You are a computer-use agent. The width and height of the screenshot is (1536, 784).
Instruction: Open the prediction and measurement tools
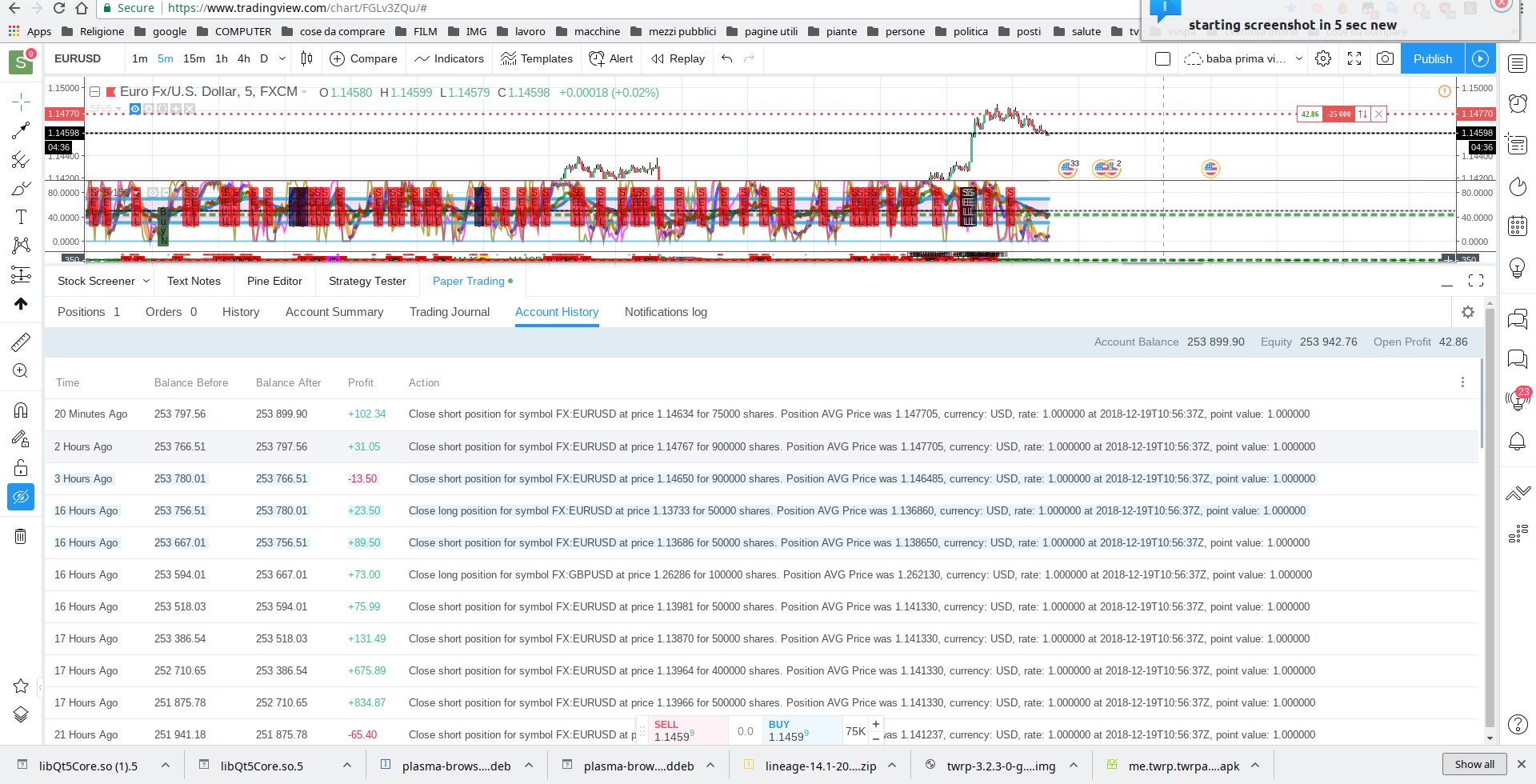click(x=21, y=275)
